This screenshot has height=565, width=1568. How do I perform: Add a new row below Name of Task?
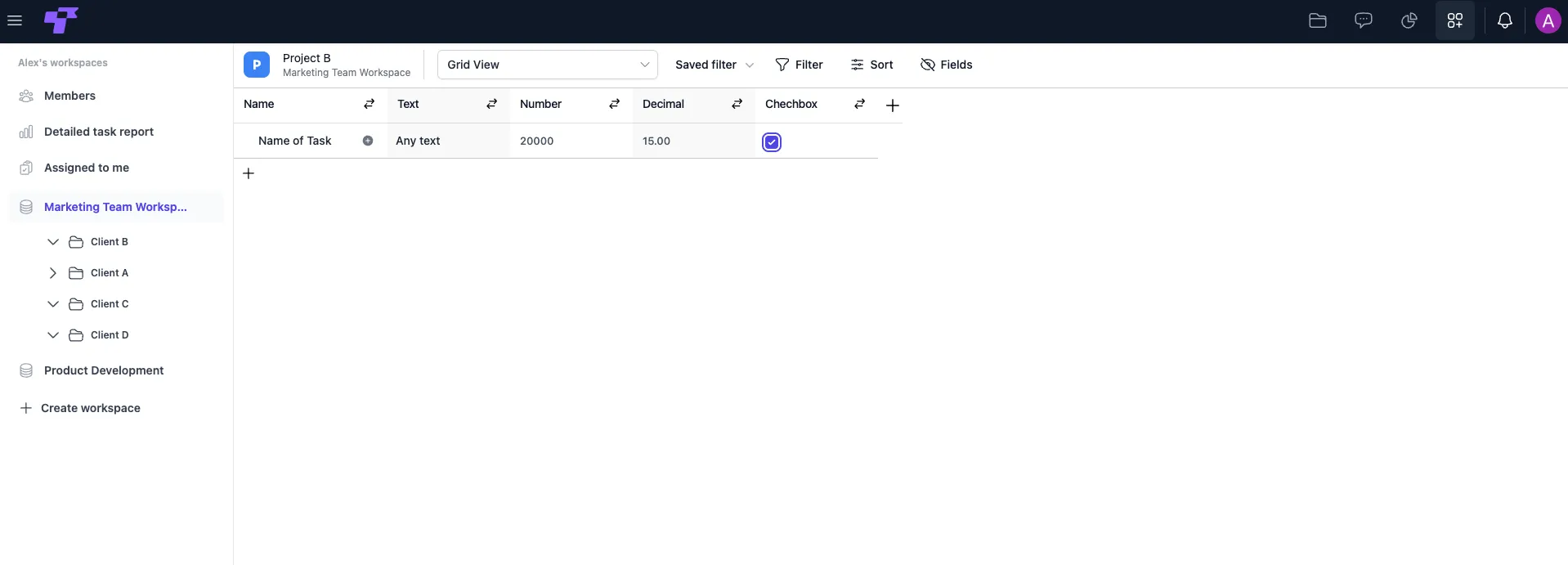point(249,173)
